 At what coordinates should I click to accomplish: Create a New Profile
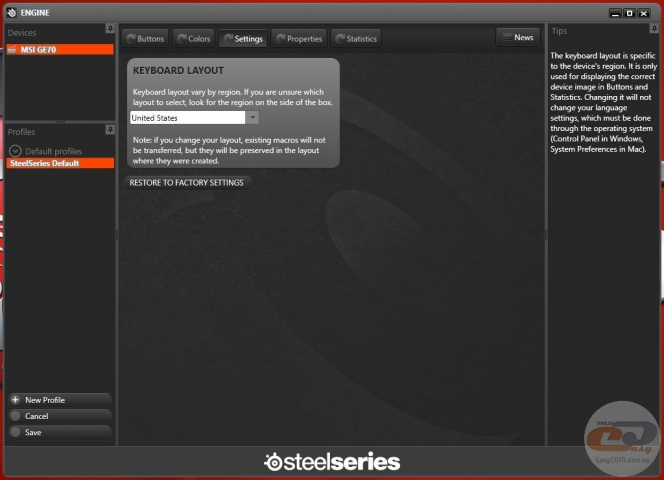pyautogui.click(x=60, y=400)
